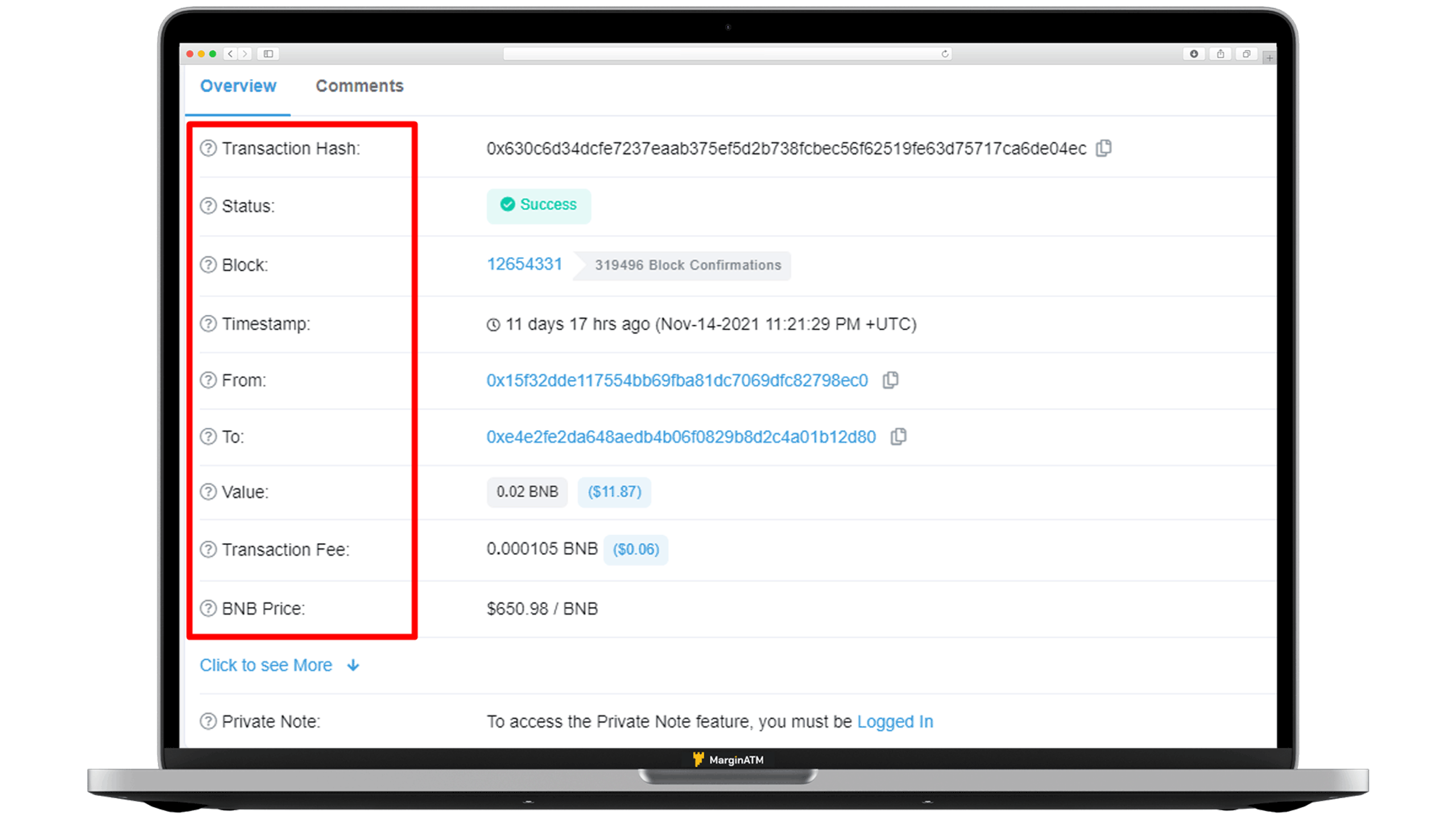Toggle USD value display for Value field
The image size is (1456, 819).
(x=614, y=491)
